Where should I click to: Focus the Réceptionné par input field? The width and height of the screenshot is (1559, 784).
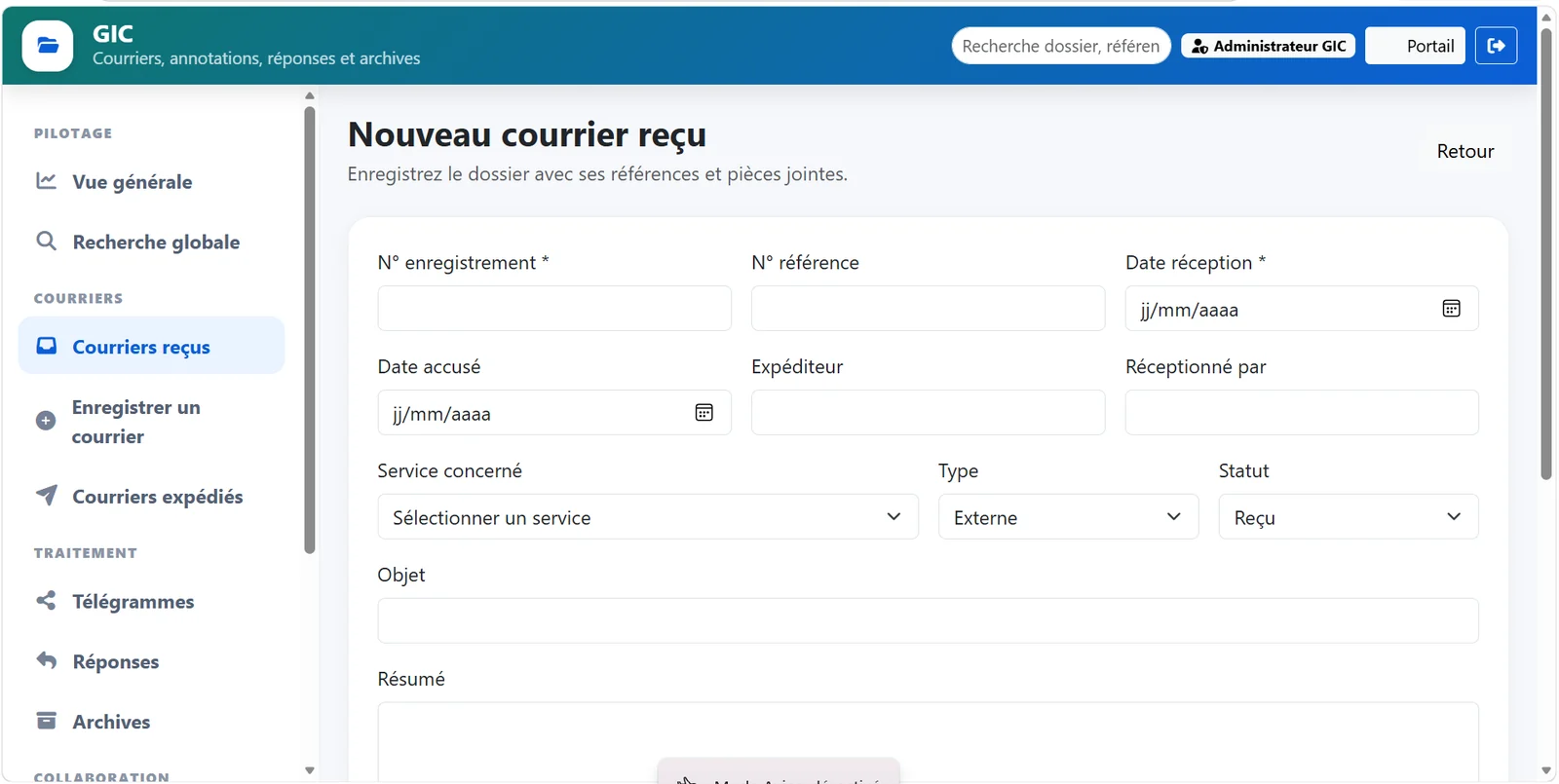click(1302, 413)
